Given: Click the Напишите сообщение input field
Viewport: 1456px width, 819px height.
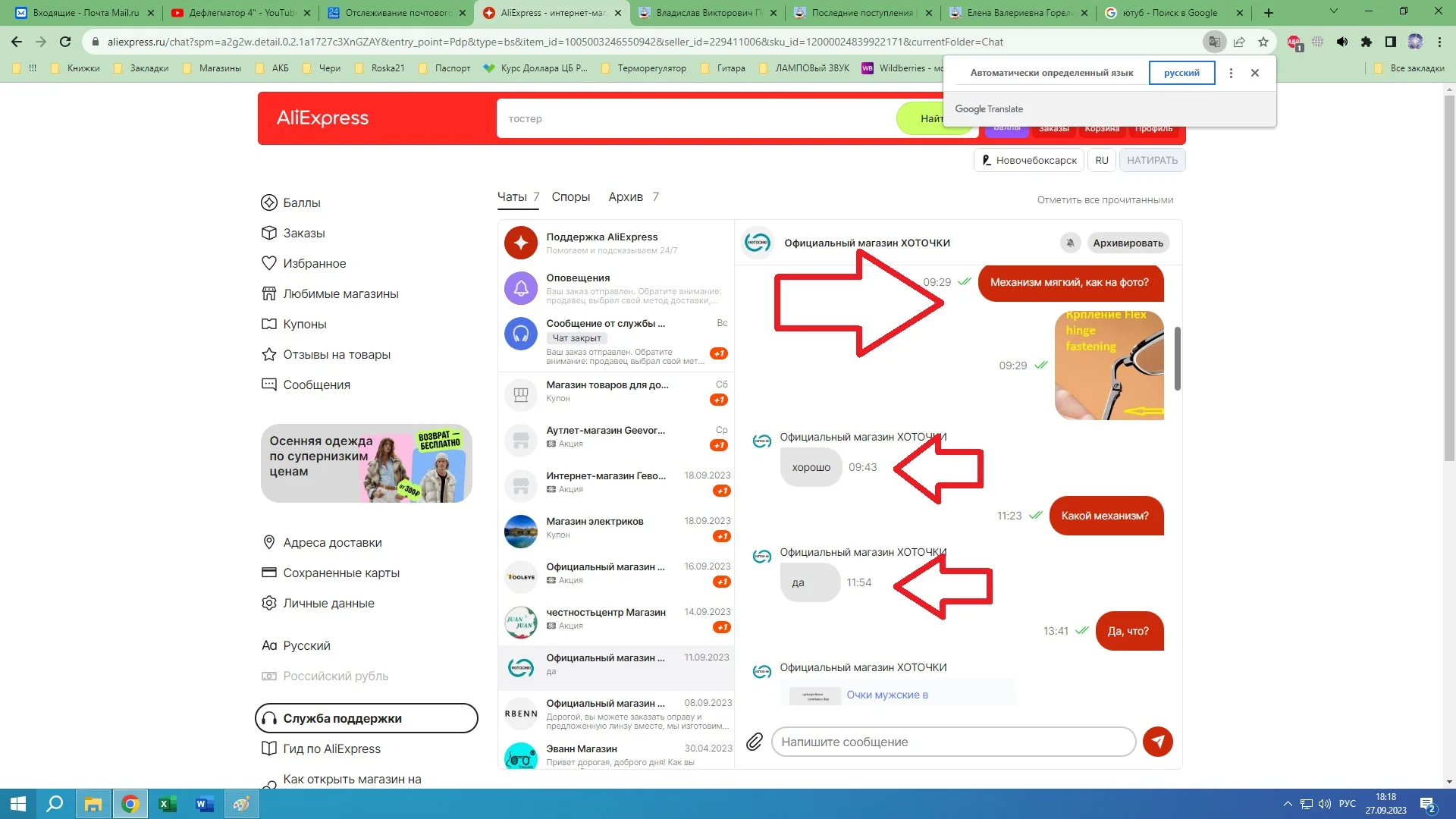Looking at the screenshot, I should (x=952, y=742).
